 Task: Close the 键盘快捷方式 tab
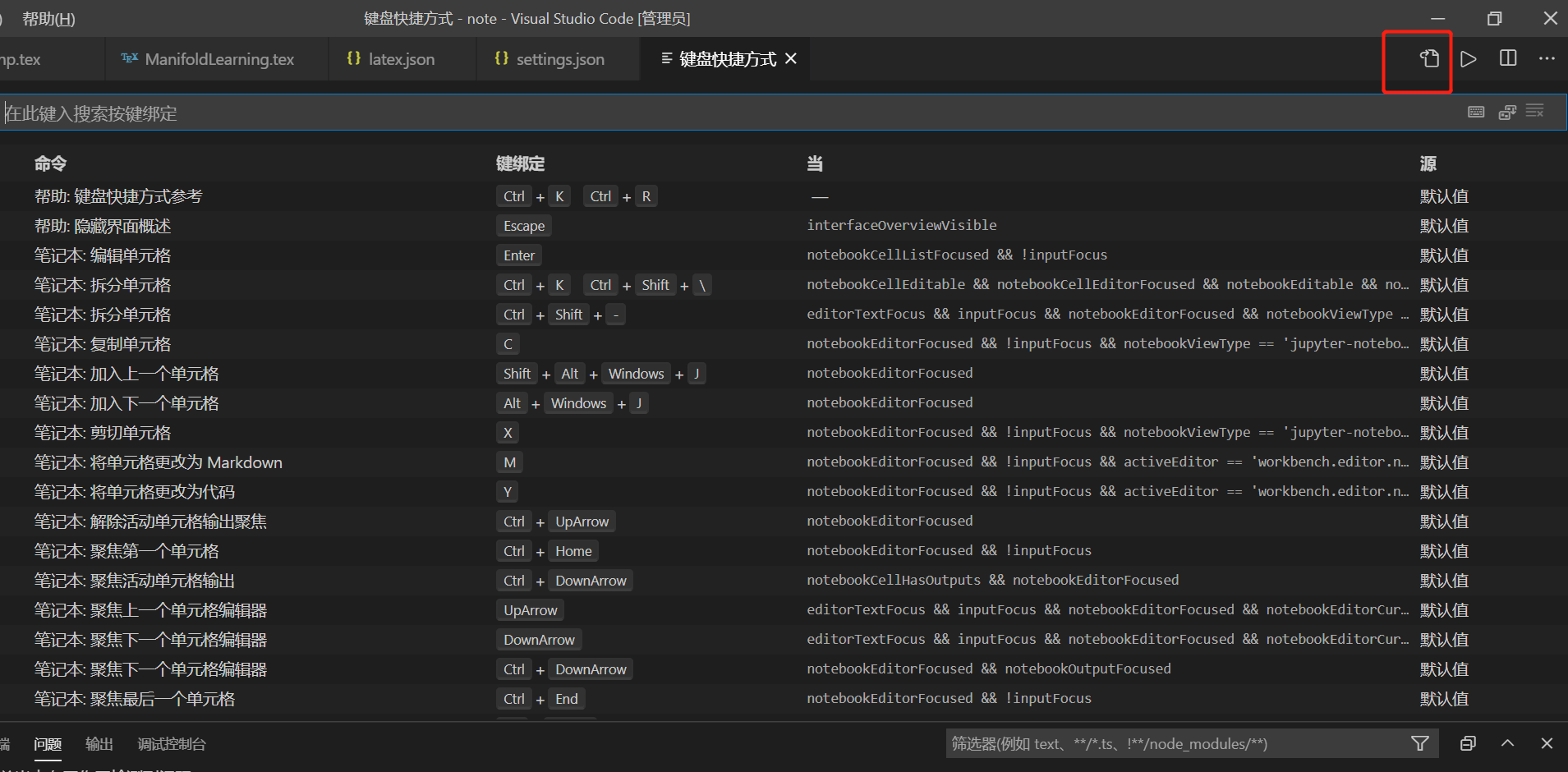(791, 58)
